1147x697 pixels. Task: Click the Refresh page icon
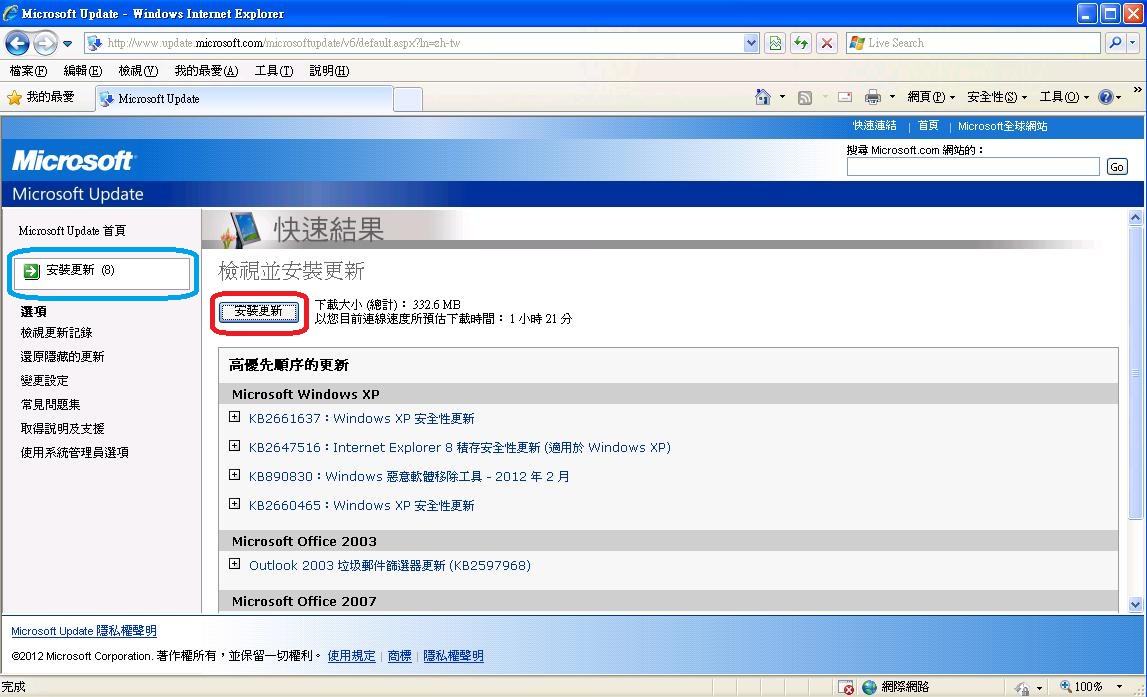801,43
